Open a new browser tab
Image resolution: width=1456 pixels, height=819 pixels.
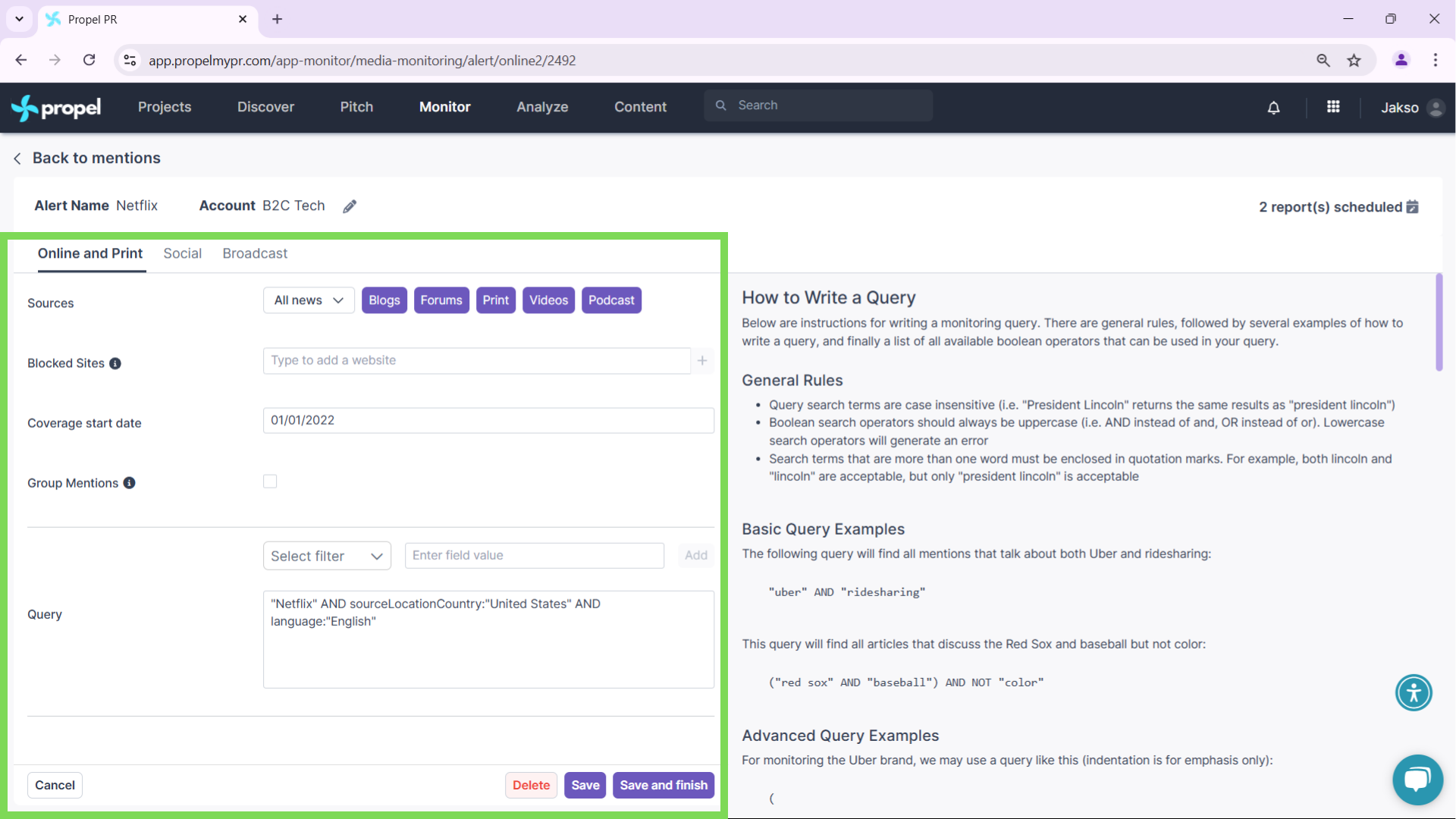point(278,19)
